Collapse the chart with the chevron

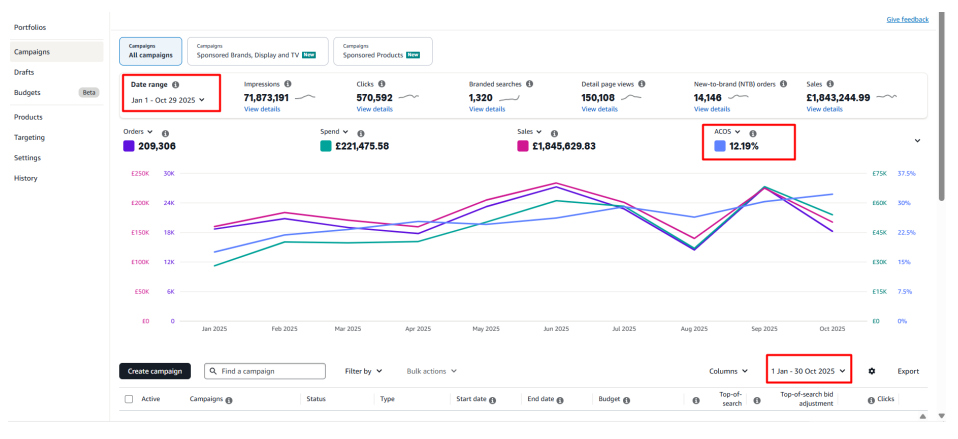tap(917, 140)
